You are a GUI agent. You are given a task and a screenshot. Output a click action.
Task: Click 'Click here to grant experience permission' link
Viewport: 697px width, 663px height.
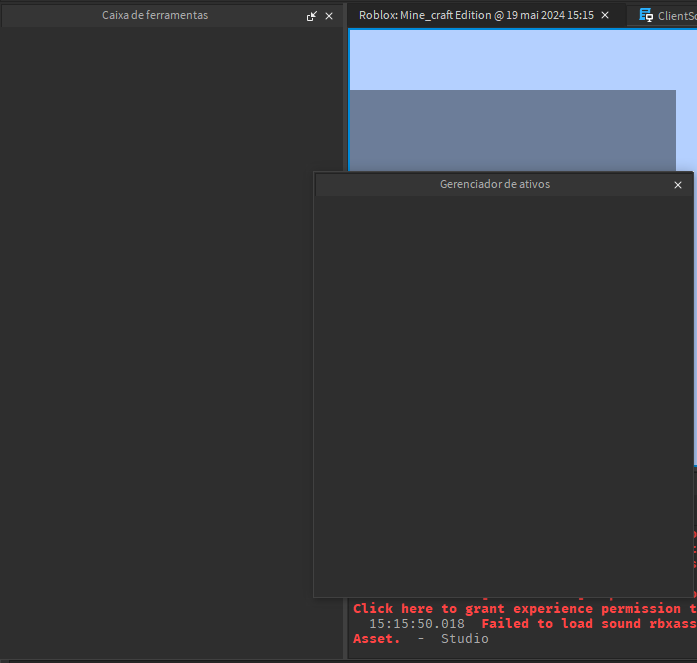[x=525, y=608]
